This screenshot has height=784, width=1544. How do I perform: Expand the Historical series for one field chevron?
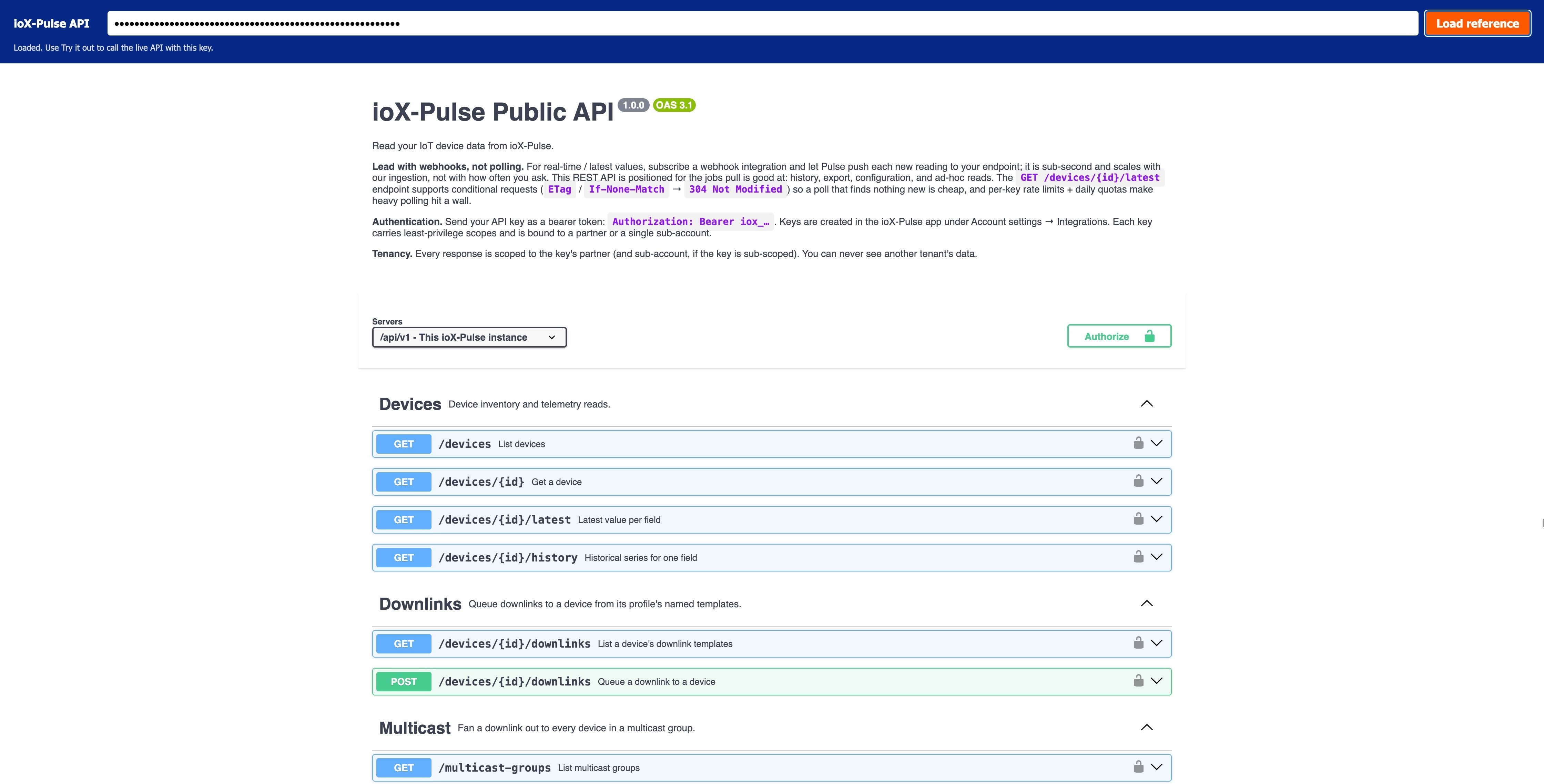click(x=1157, y=556)
